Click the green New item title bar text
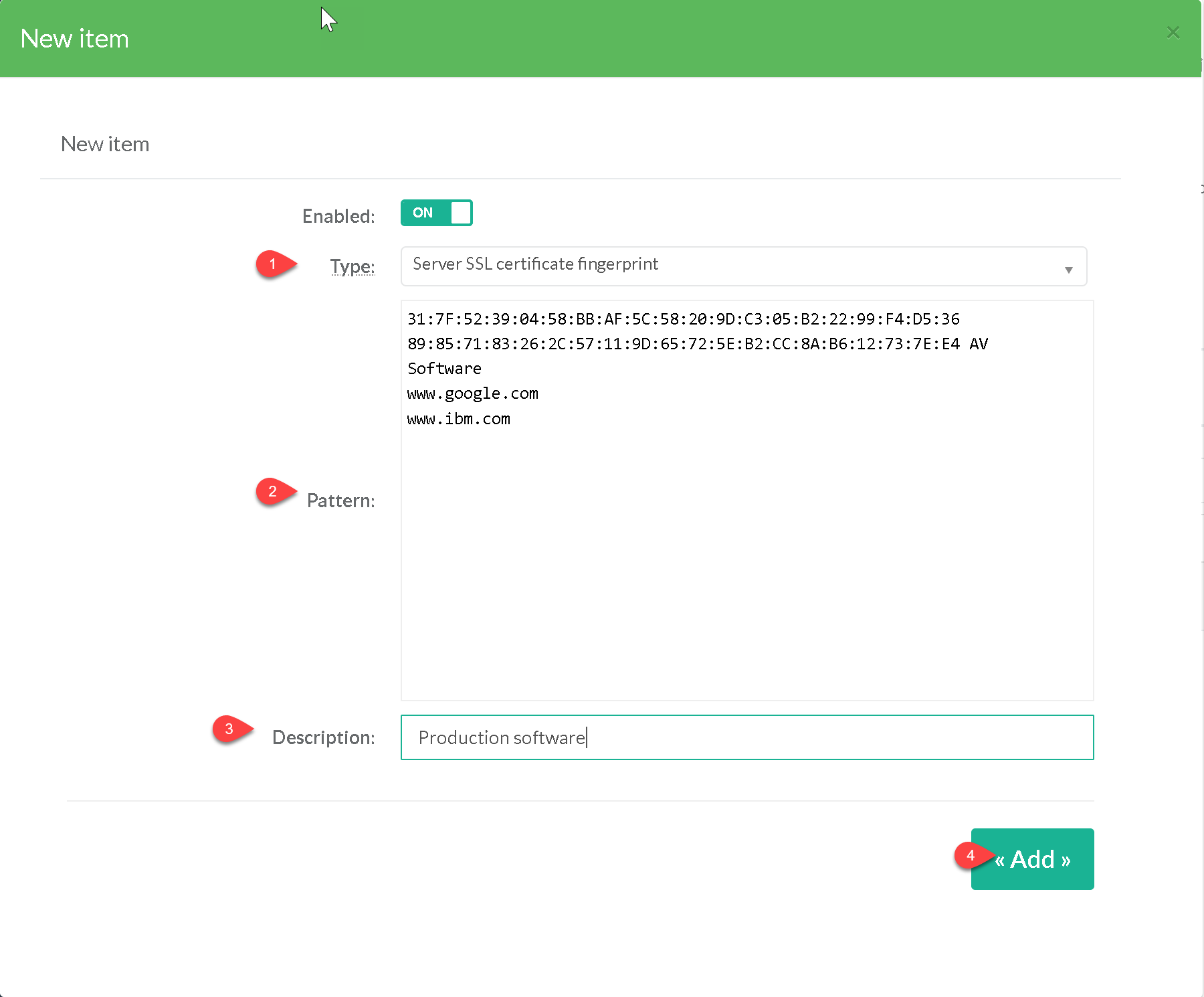Screen dimensions: 1204x997 [x=75, y=39]
